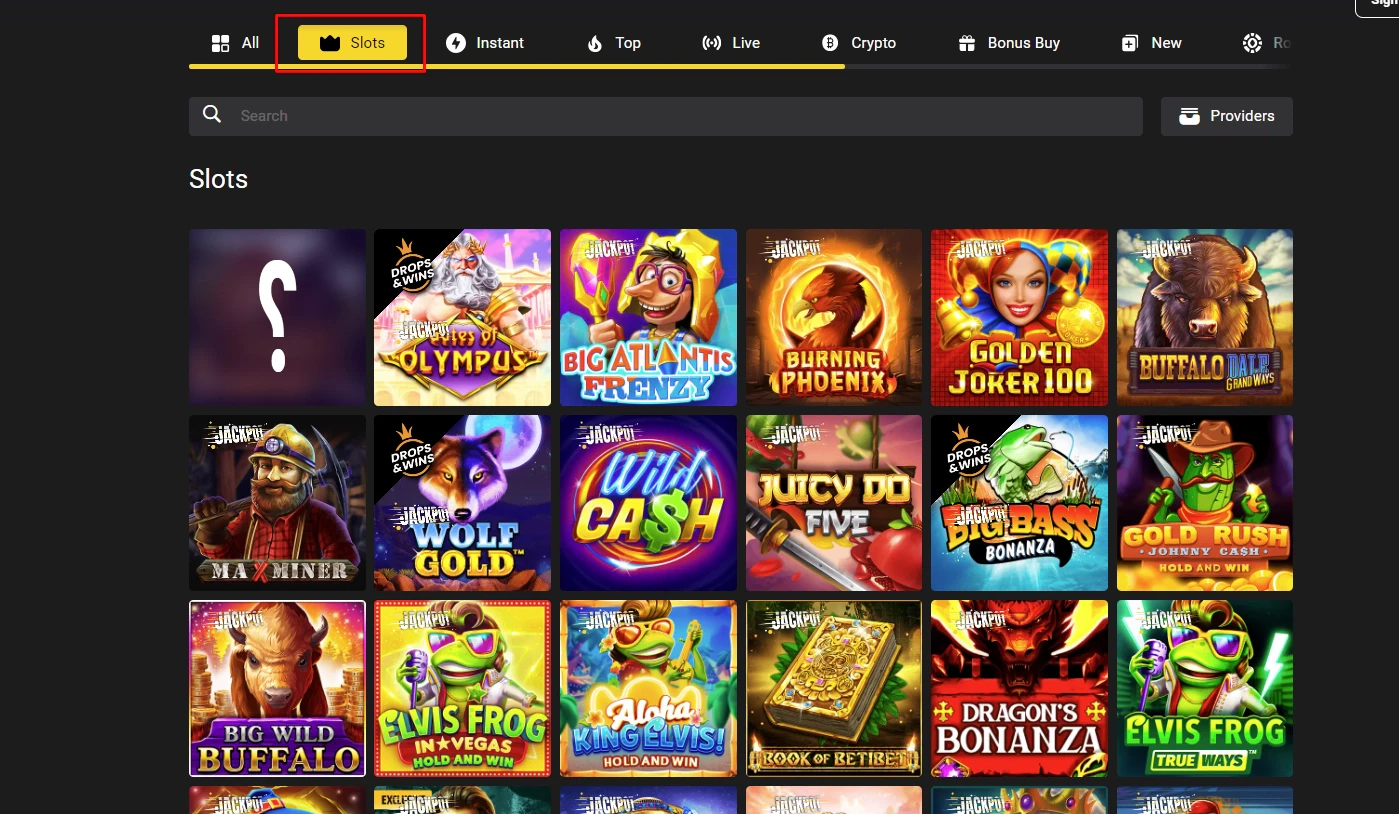Play the Book of Betibet slot
1399x814 pixels.
(834, 688)
